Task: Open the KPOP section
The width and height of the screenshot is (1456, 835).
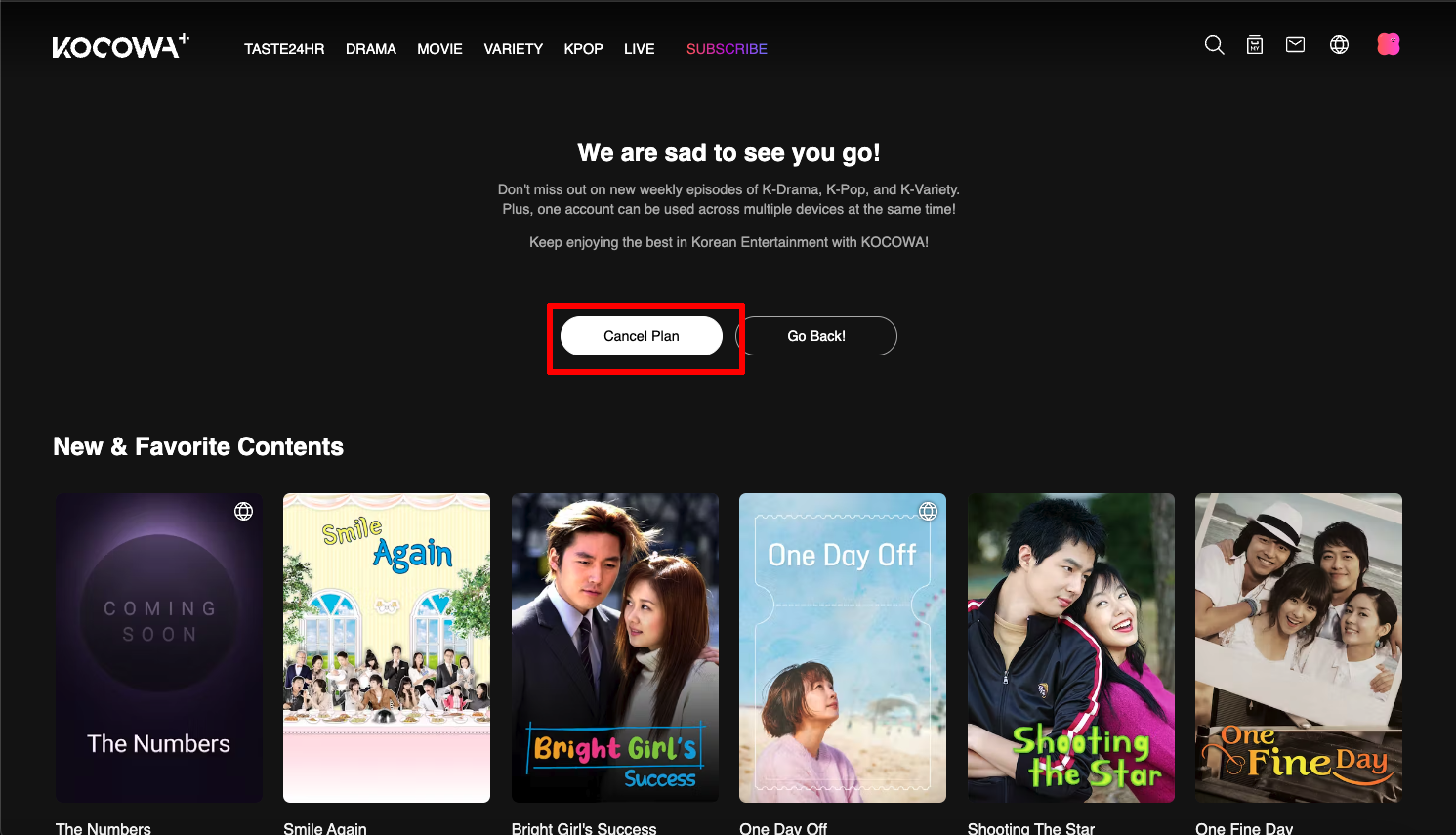Action: (583, 49)
